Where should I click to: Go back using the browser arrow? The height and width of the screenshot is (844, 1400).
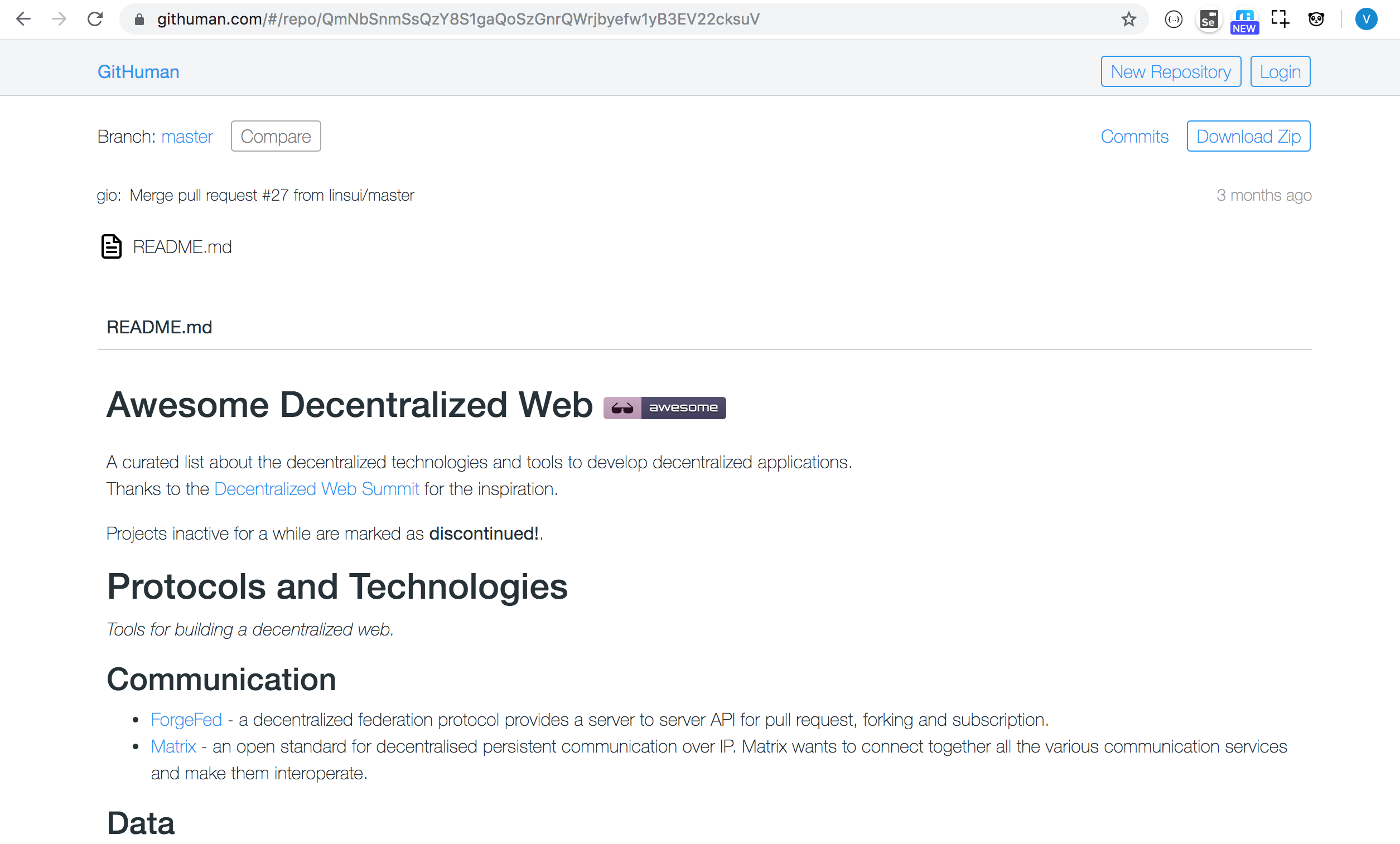tap(23, 19)
